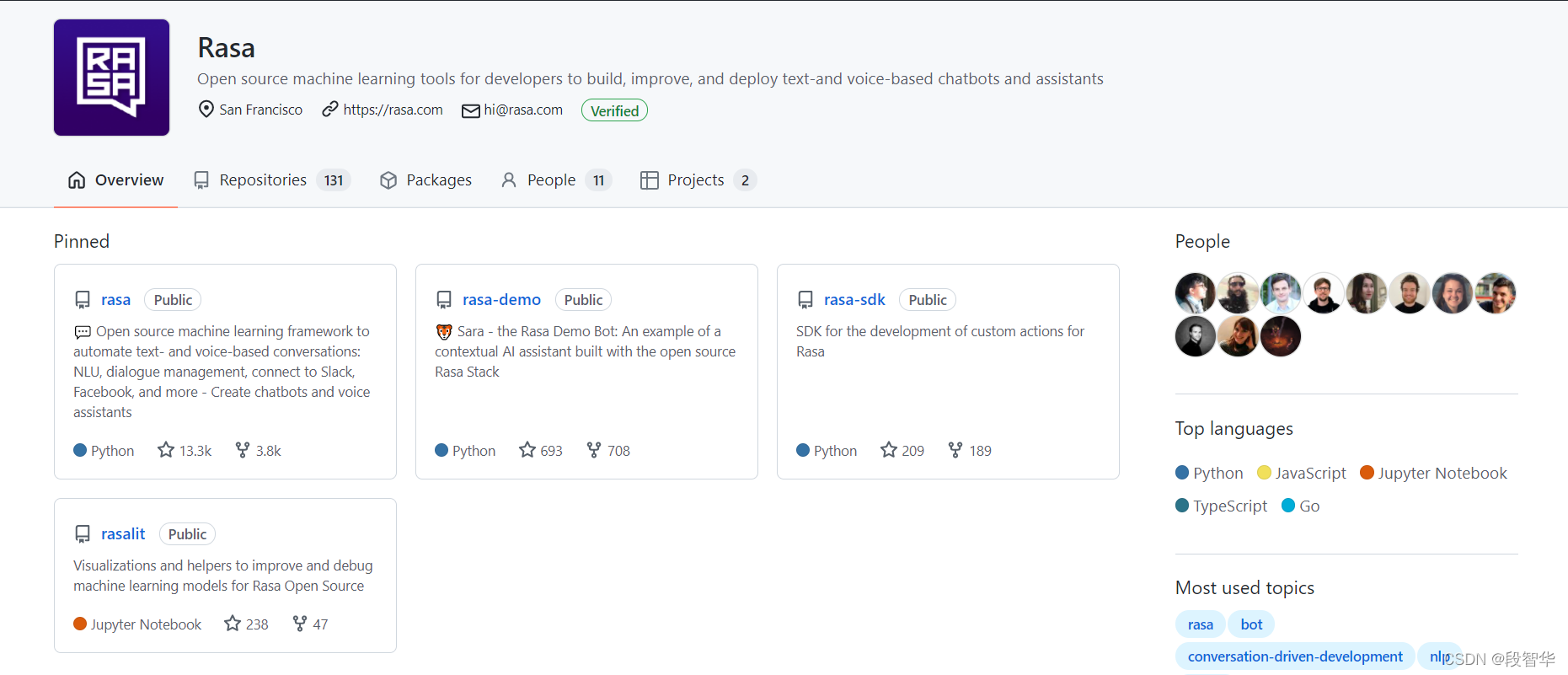Click the speech bubble emoji in rasa description
This screenshot has height=675, width=1568.
click(x=83, y=332)
